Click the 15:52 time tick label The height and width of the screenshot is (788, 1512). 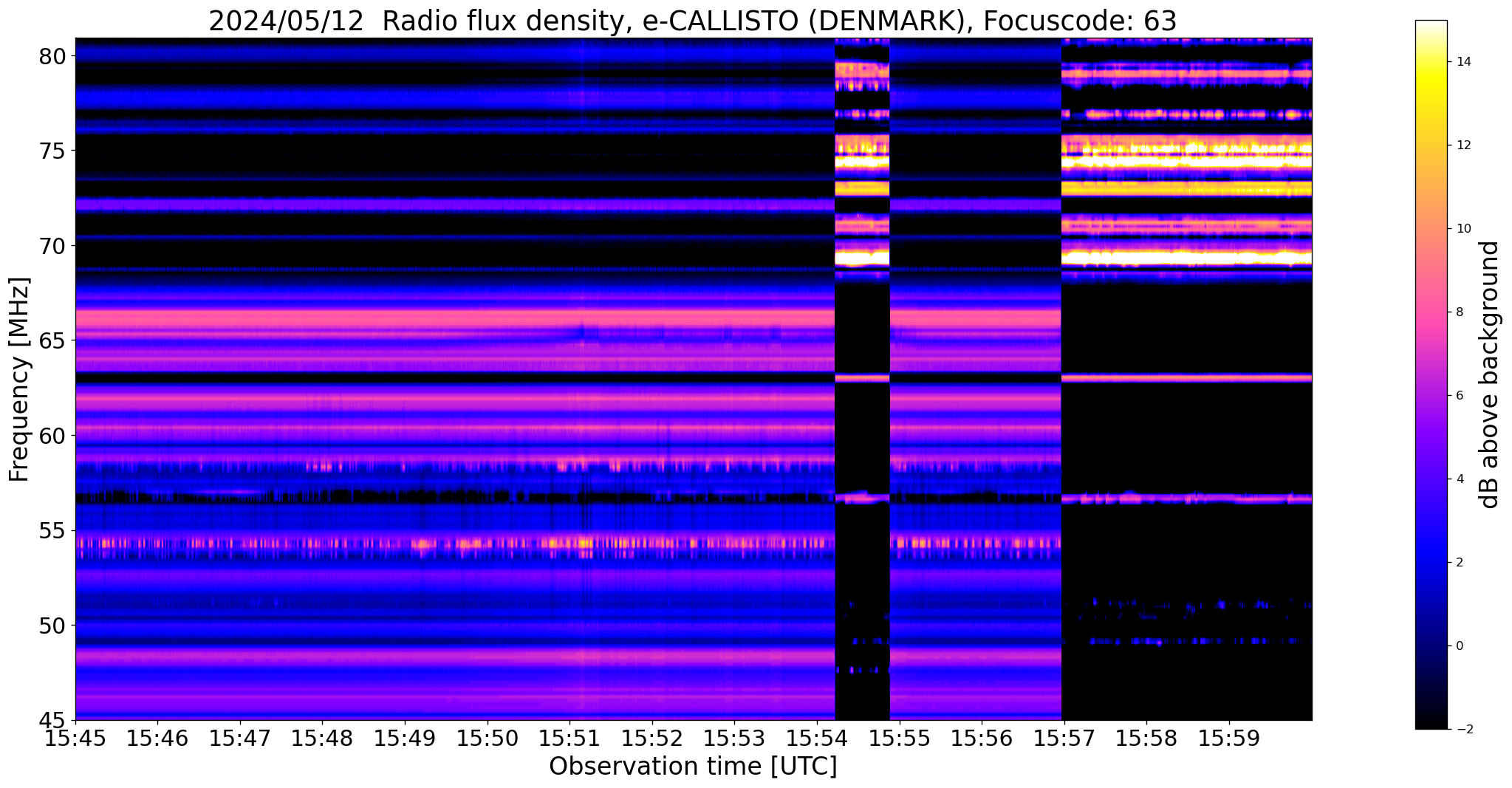pos(652,738)
